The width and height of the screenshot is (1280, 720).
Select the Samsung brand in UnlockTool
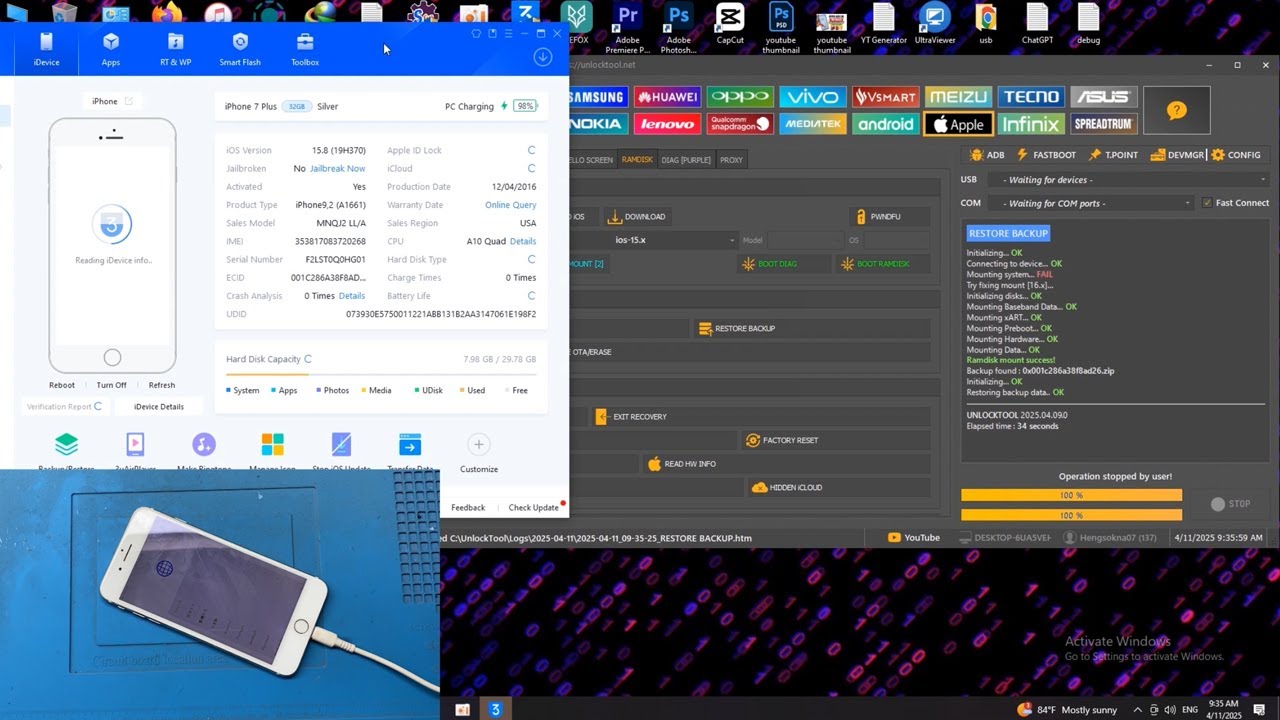point(598,97)
